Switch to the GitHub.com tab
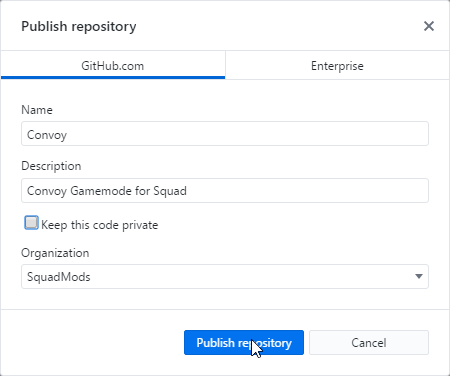Image resolution: width=450 pixels, height=376 pixels. [x=113, y=65]
